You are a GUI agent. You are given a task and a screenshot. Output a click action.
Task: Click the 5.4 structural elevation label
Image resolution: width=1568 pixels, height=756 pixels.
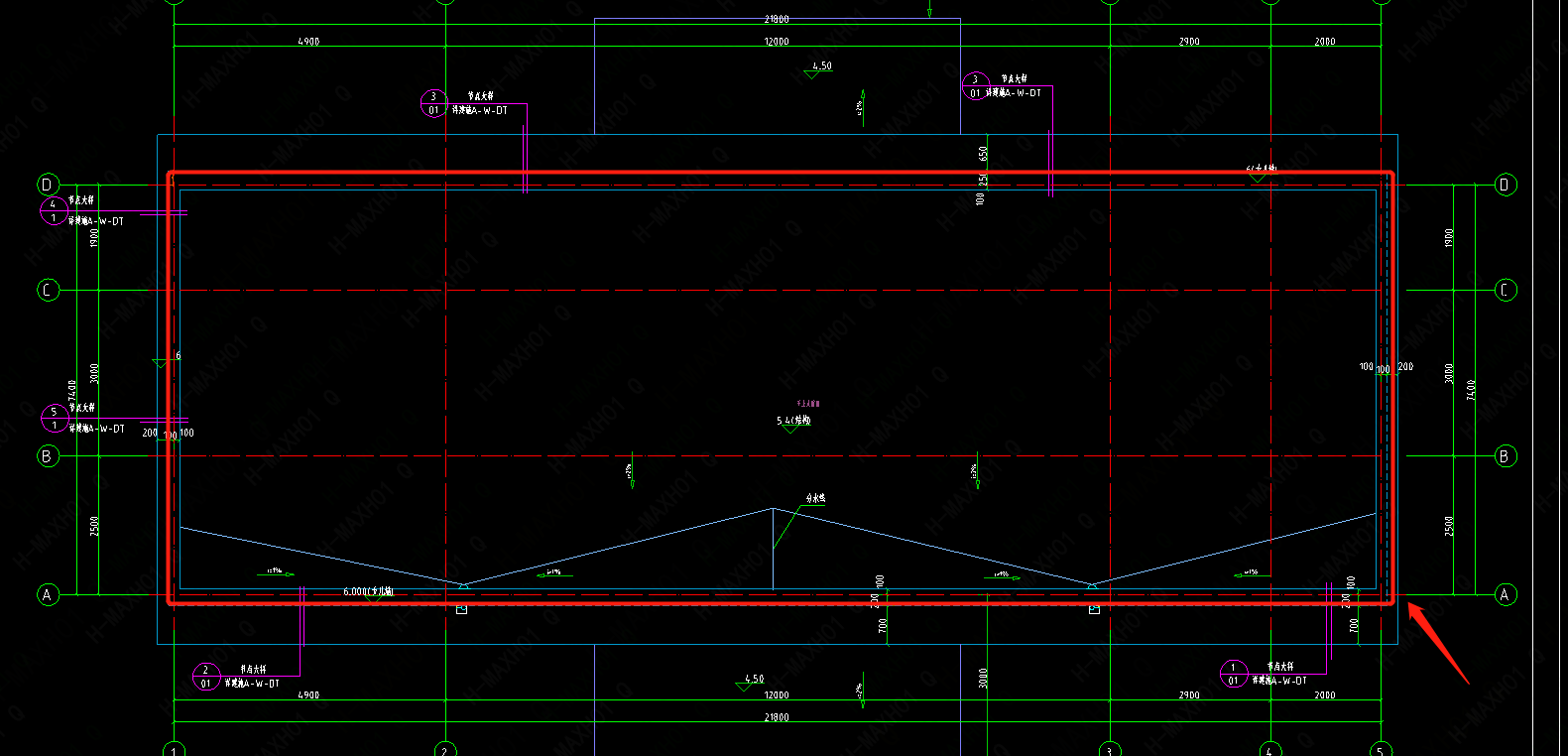point(793,421)
